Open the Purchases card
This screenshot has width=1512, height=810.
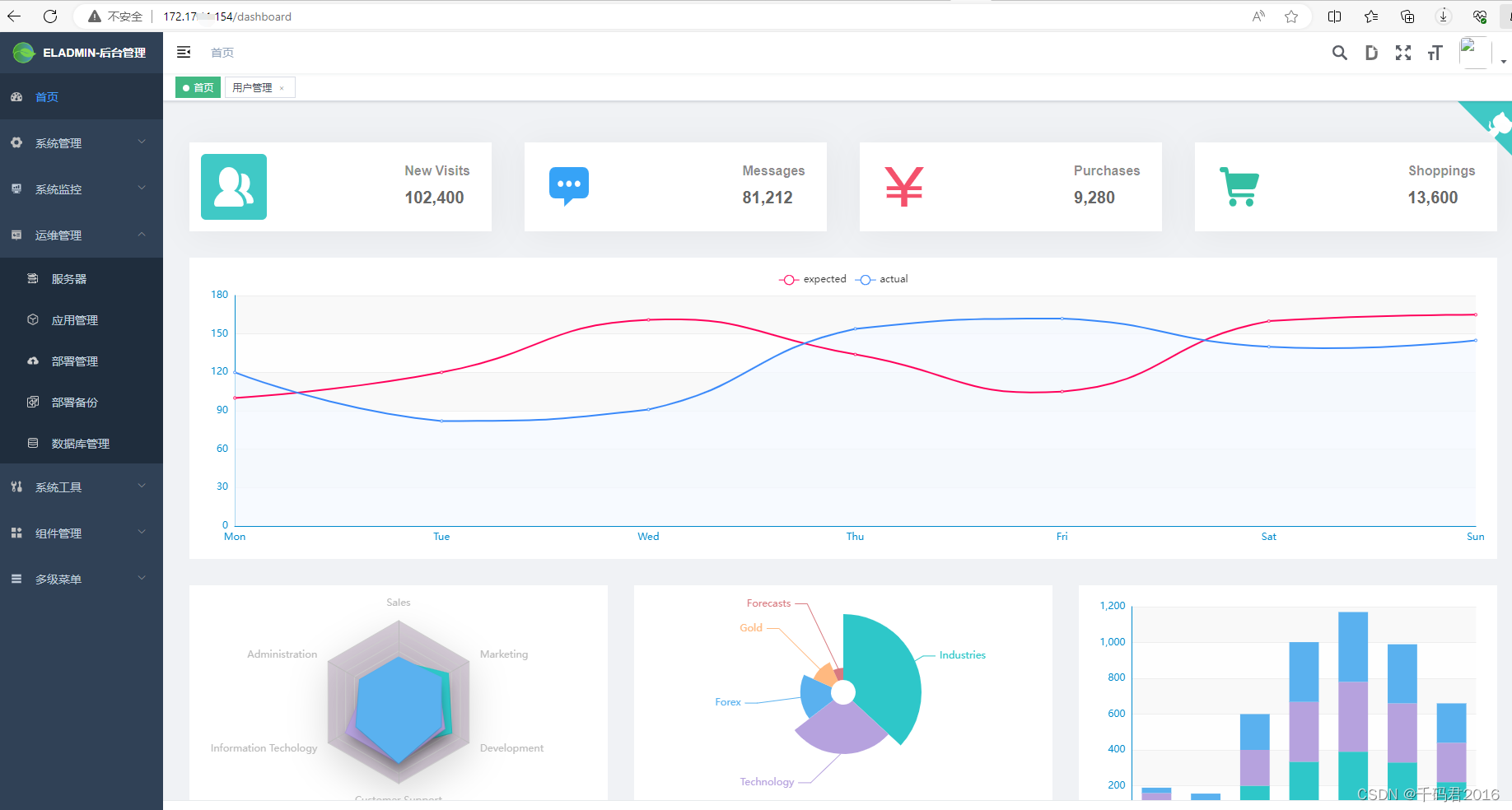pyautogui.click(x=1010, y=187)
